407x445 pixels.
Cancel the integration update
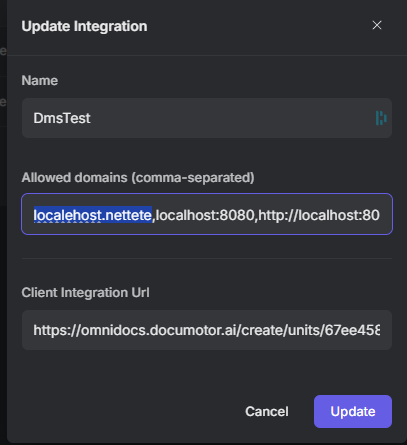(x=267, y=411)
